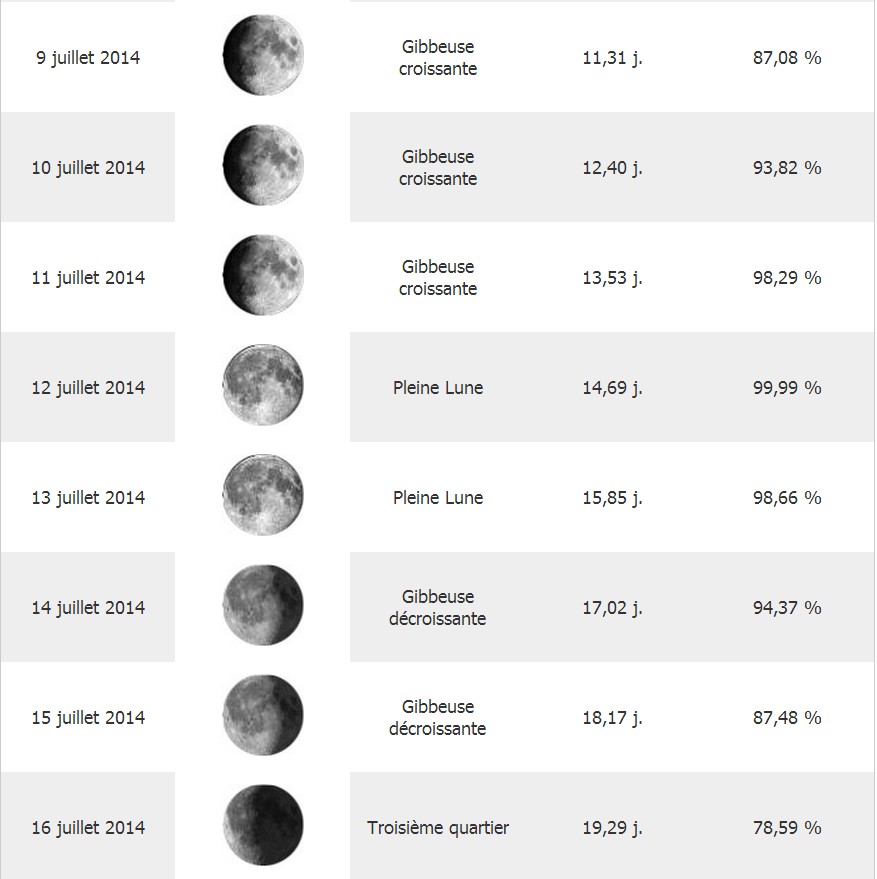Click the illumination value 99,99 %
The image size is (877, 879).
click(787, 388)
